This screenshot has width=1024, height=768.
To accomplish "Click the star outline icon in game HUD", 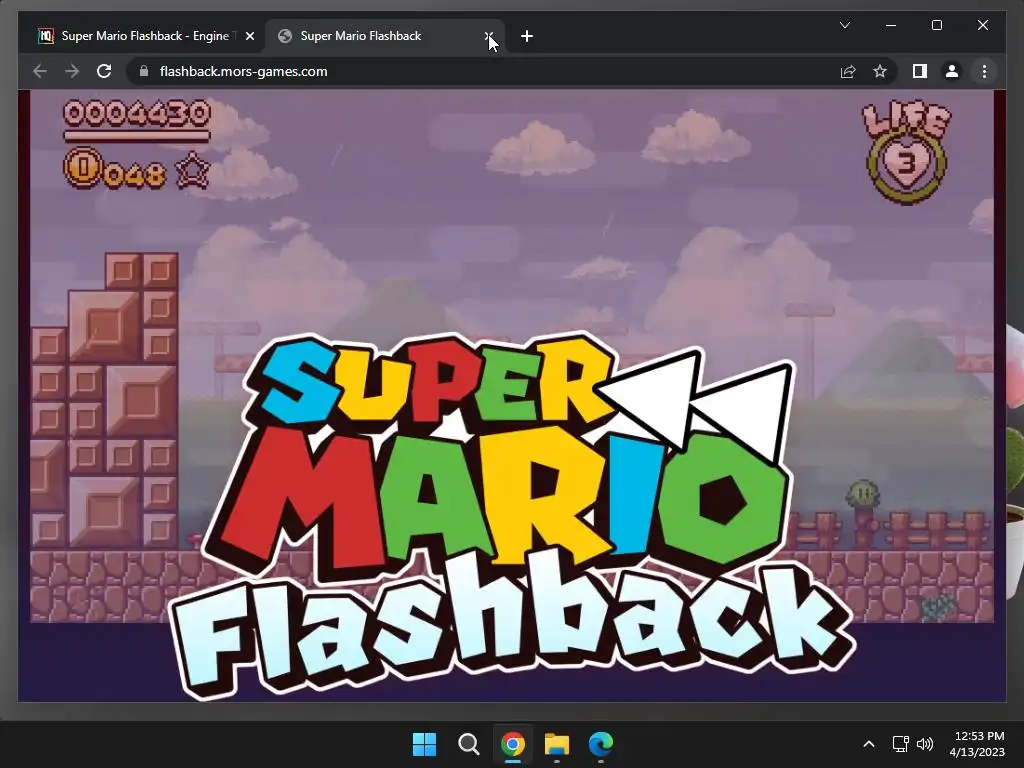I will 193,171.
